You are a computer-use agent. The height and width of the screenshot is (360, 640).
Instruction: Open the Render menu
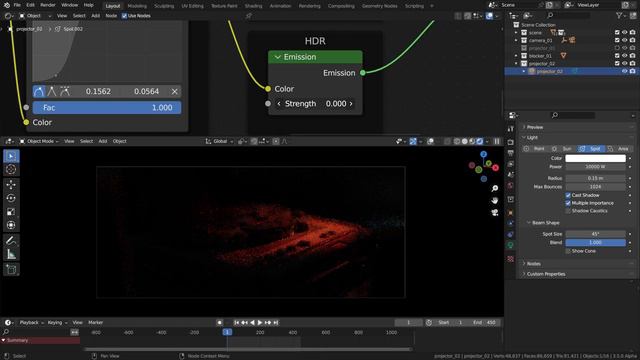coord(48,5)
